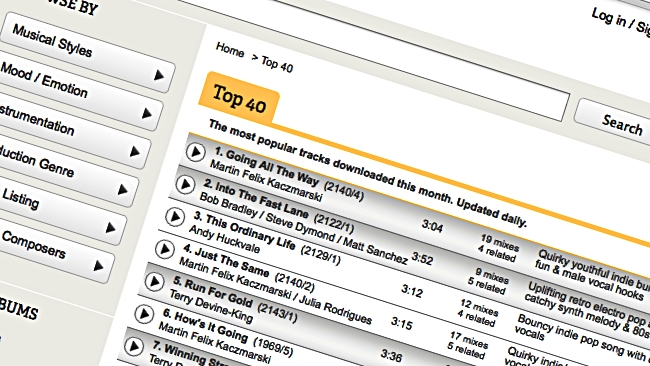650x366 pixels.
Task: Click the 17 mixes count
Action: pyautogui.click(x=469, y=340)
